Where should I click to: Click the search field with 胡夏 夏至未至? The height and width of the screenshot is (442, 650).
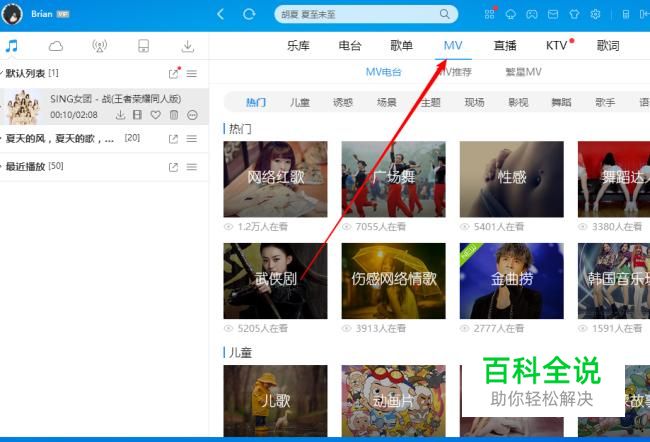[366, 14]
